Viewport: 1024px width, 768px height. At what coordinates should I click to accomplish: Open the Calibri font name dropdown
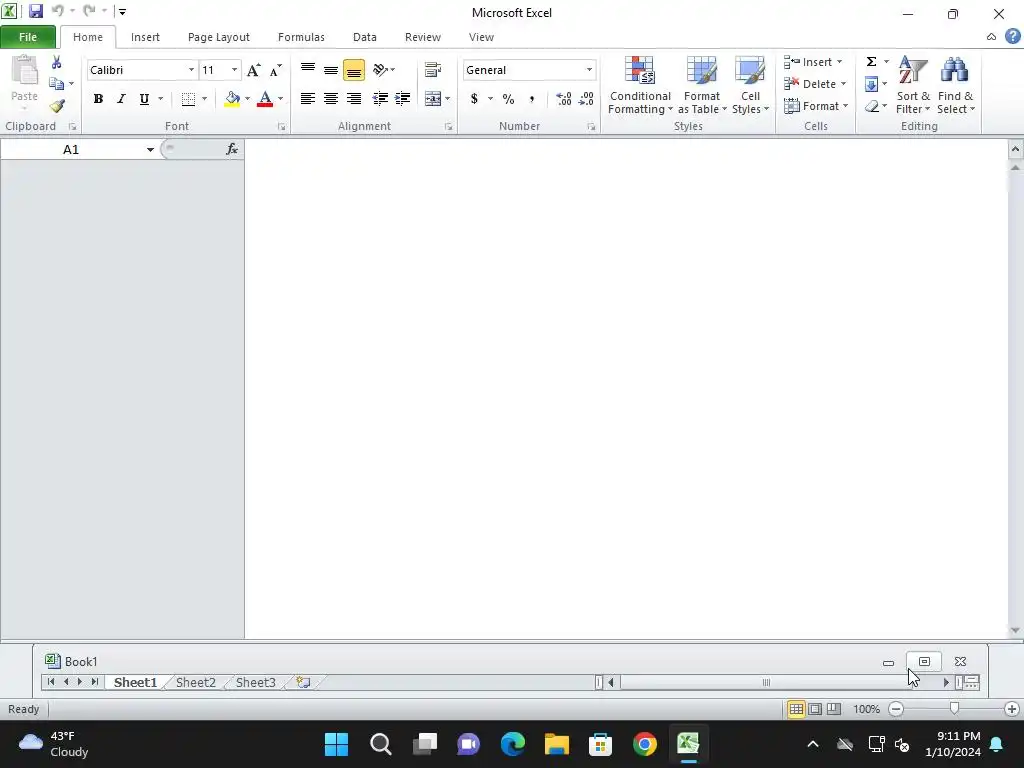tap(191, 70)
